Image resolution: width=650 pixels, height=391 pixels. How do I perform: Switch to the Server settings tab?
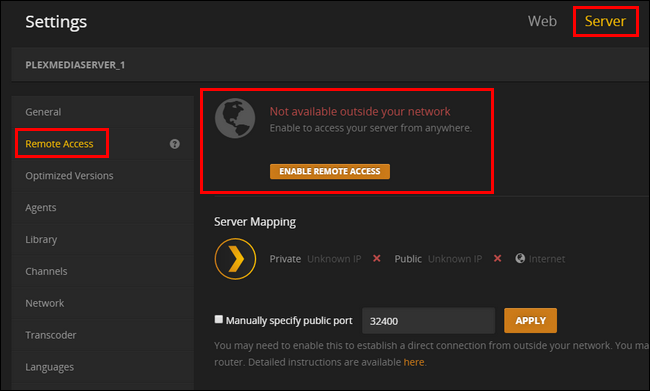point(605,21)
